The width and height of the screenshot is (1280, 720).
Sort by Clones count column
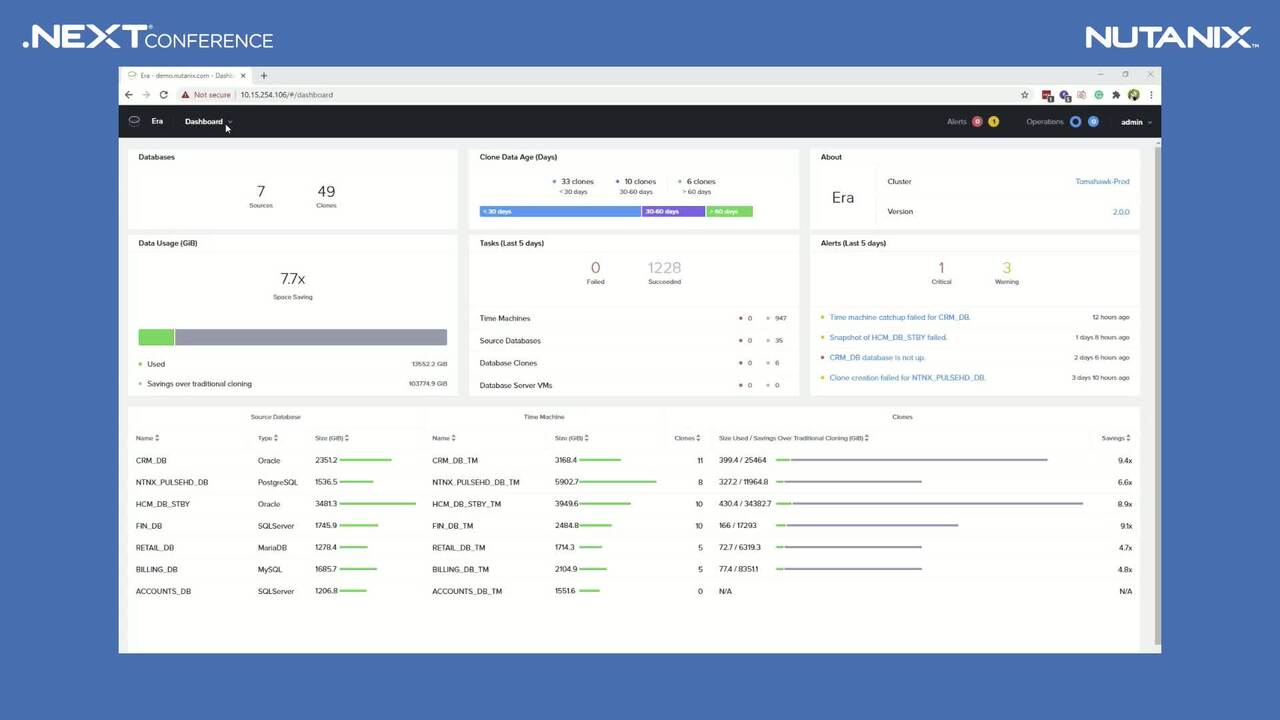click(x=687, y=438)
